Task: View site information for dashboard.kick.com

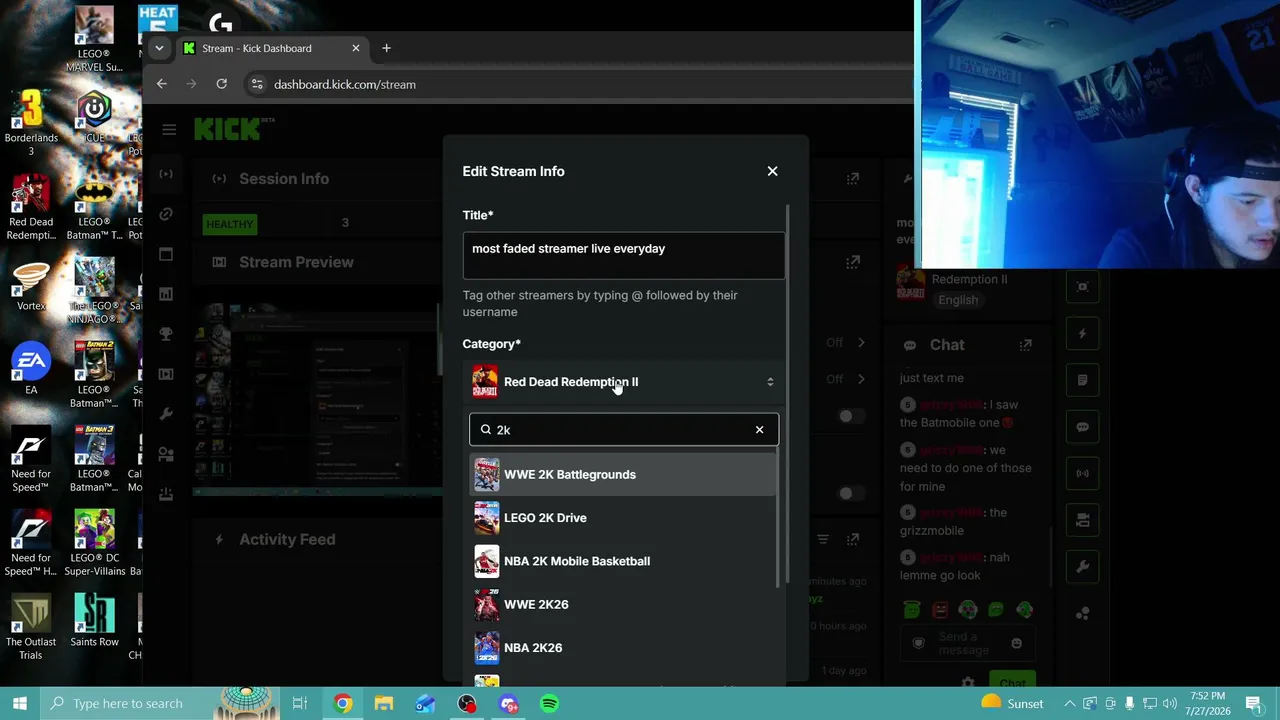Action: pyautogui.click(x=257, y=84)
